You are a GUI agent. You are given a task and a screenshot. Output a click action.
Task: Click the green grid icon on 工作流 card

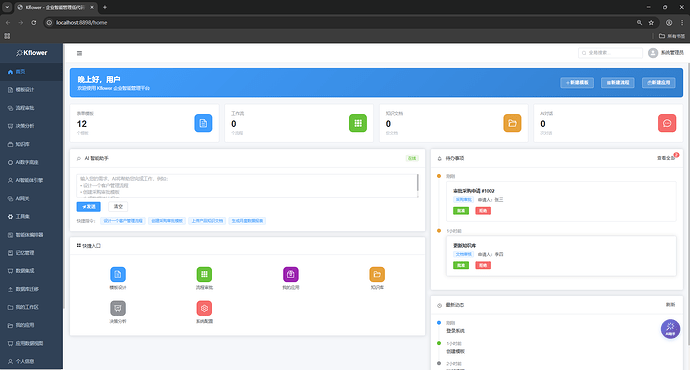pos(358,123)
